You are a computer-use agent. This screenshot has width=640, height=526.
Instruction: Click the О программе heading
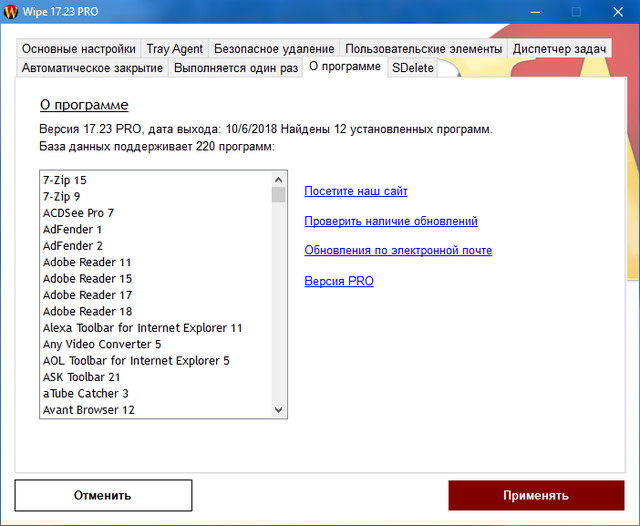84,105
